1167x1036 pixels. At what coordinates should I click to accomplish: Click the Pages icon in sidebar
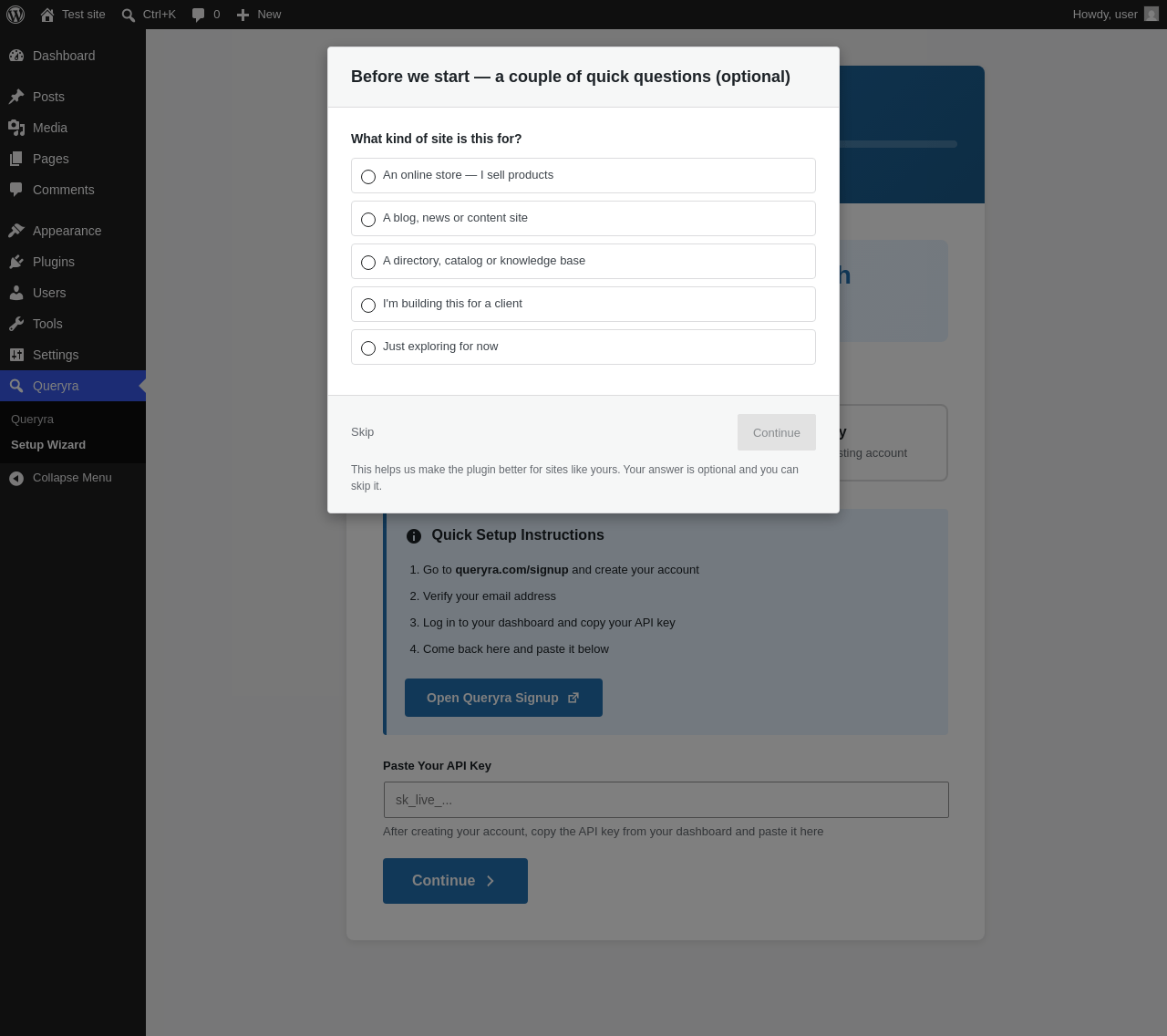coord(16,159)
